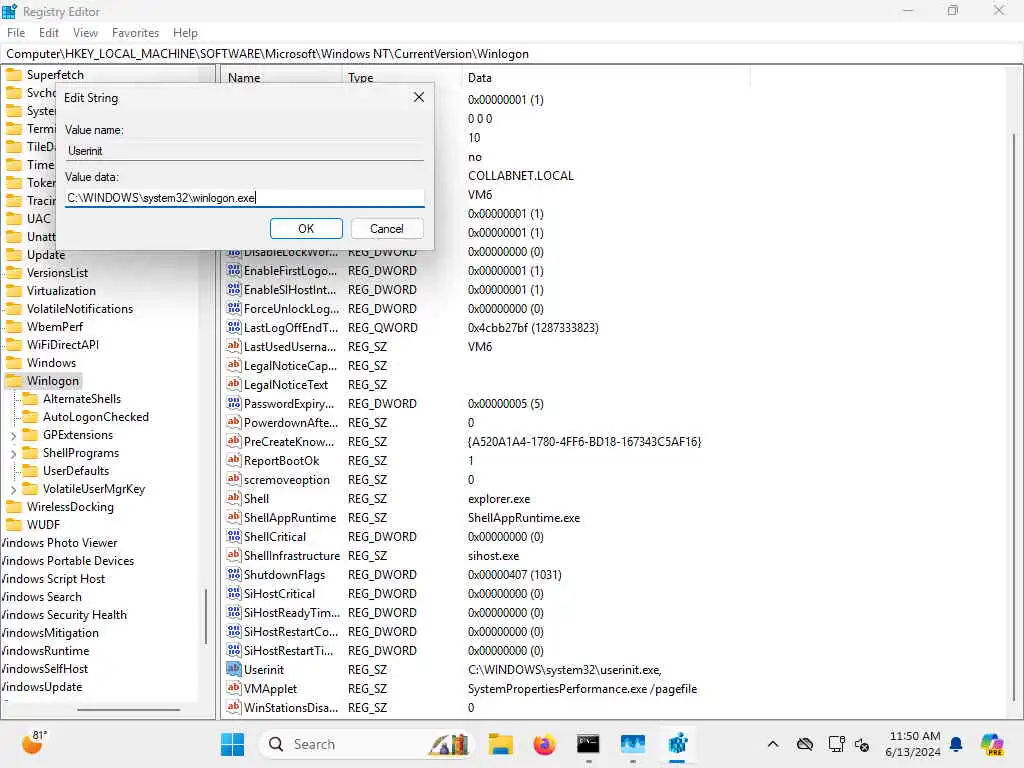Select the UserDefaults folder icon
This screenshot has width=1024, height=768.
click(x=30, y=471)
